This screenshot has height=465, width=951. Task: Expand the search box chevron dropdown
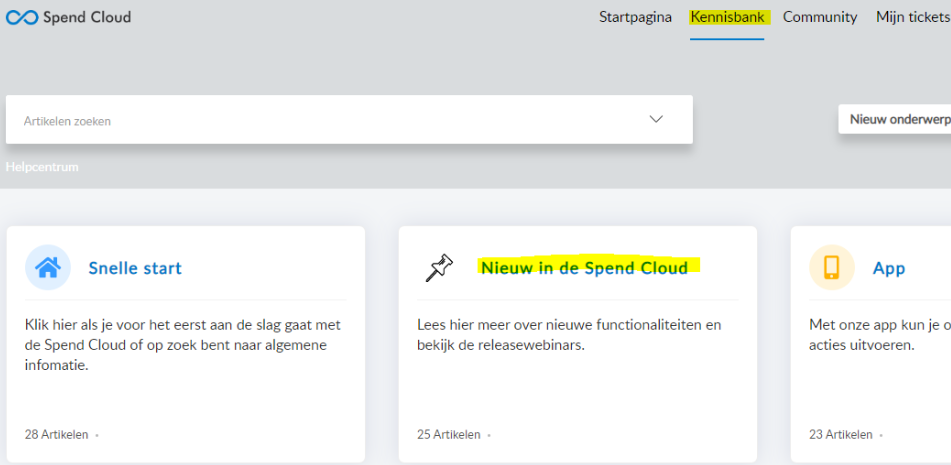(656, 119)
